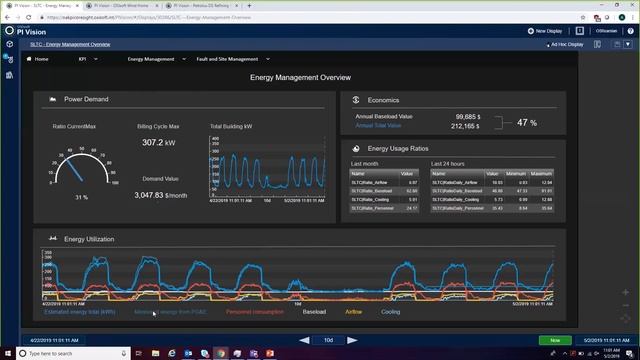Screen dimensions: 640x360
Task: Open Windows Start menu
Action: (x=8, y=353)
